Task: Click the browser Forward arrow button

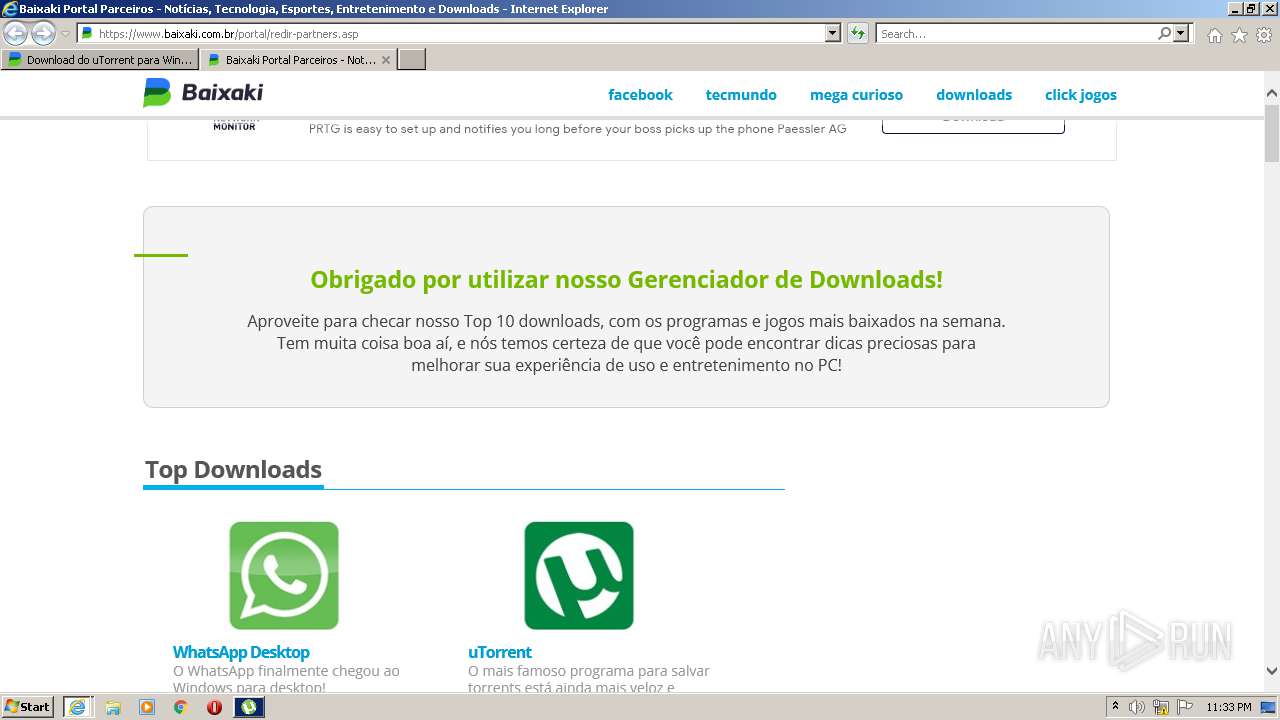Action: click(43, 34)
